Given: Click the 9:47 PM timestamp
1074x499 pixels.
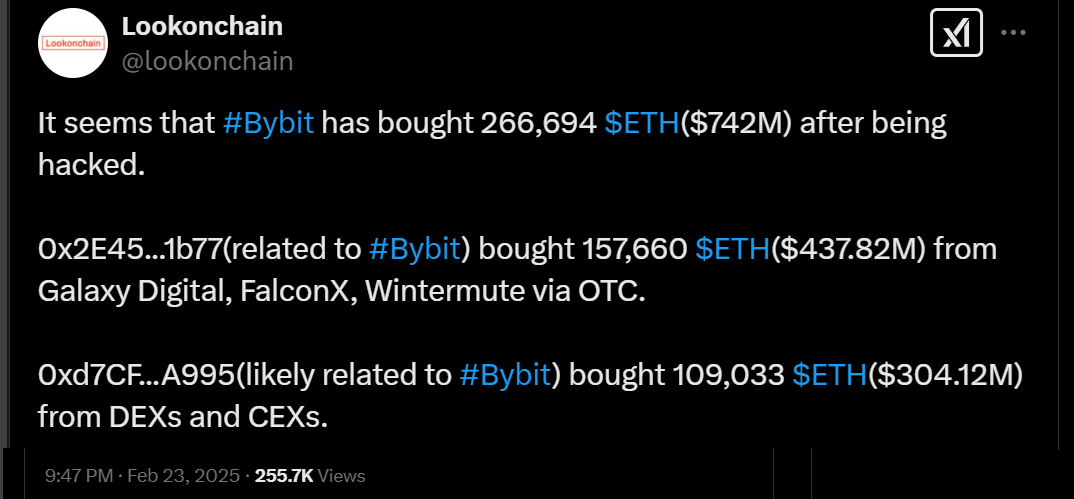Looking at the screenshot, I should coord(79,476).
